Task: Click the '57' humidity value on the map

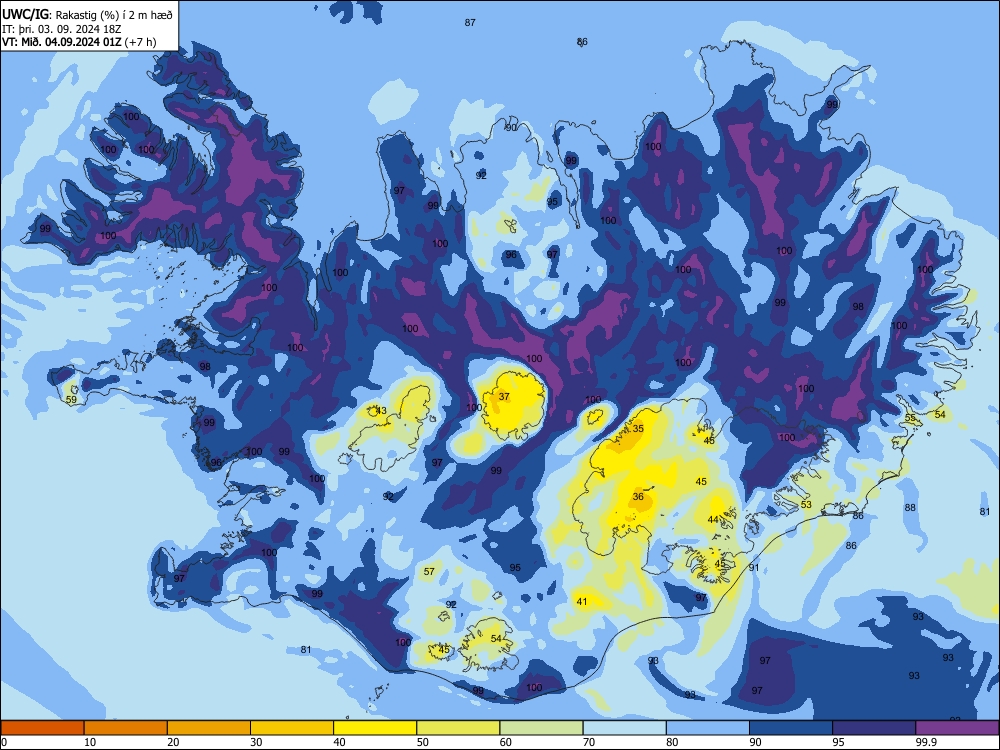Action: pos(429,571)
